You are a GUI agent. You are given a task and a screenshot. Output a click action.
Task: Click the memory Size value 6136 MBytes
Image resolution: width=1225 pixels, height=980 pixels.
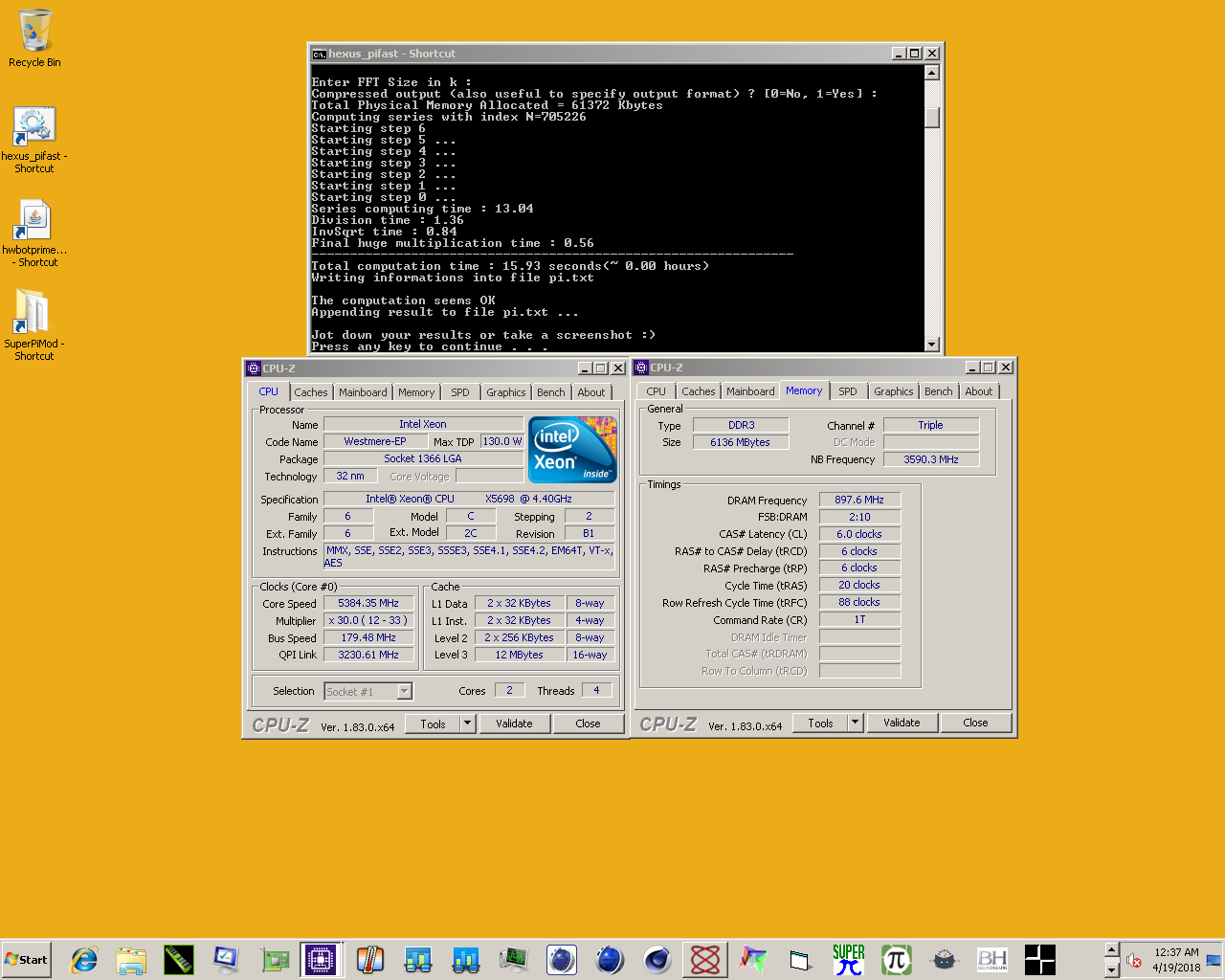click(x=742, y=442)
